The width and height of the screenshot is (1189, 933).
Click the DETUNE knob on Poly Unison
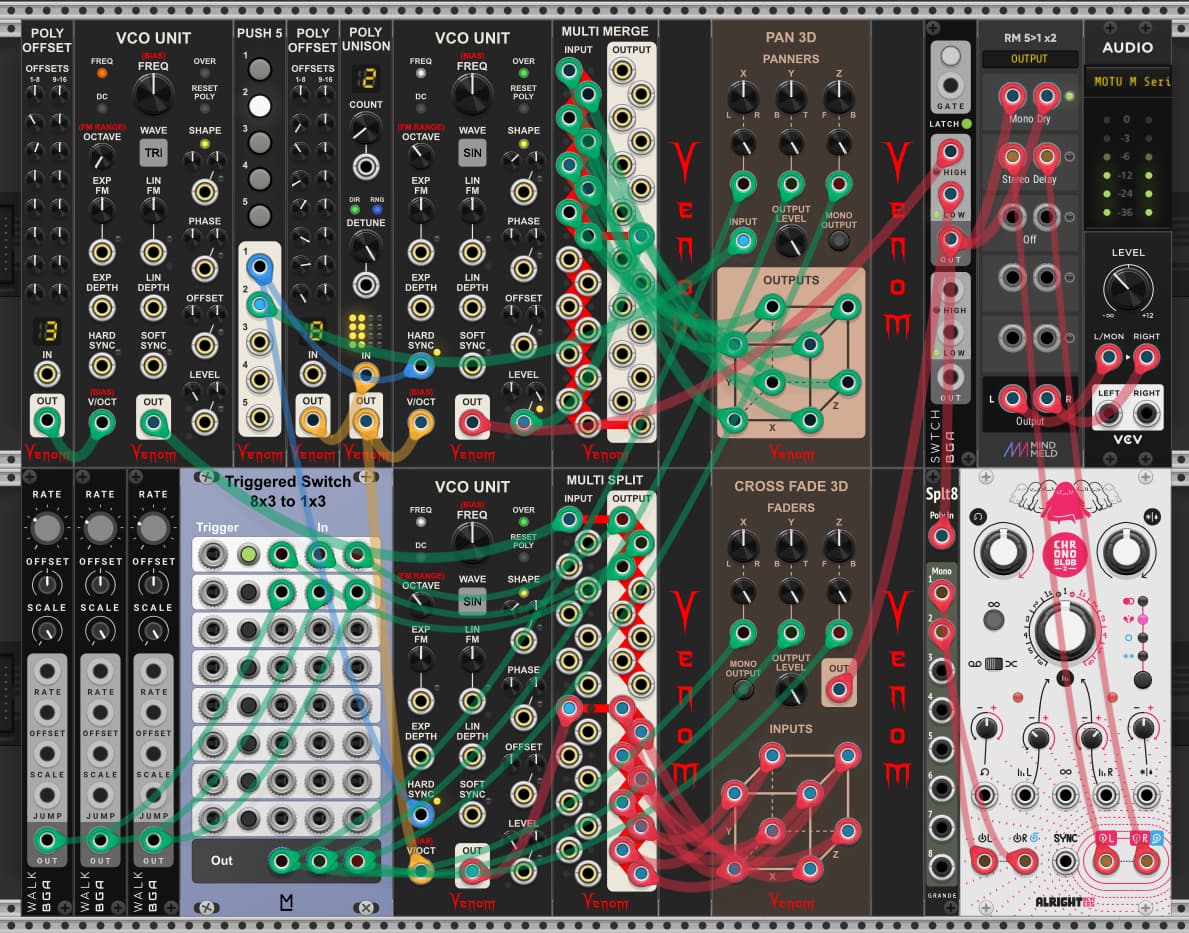tap(366, 244)
